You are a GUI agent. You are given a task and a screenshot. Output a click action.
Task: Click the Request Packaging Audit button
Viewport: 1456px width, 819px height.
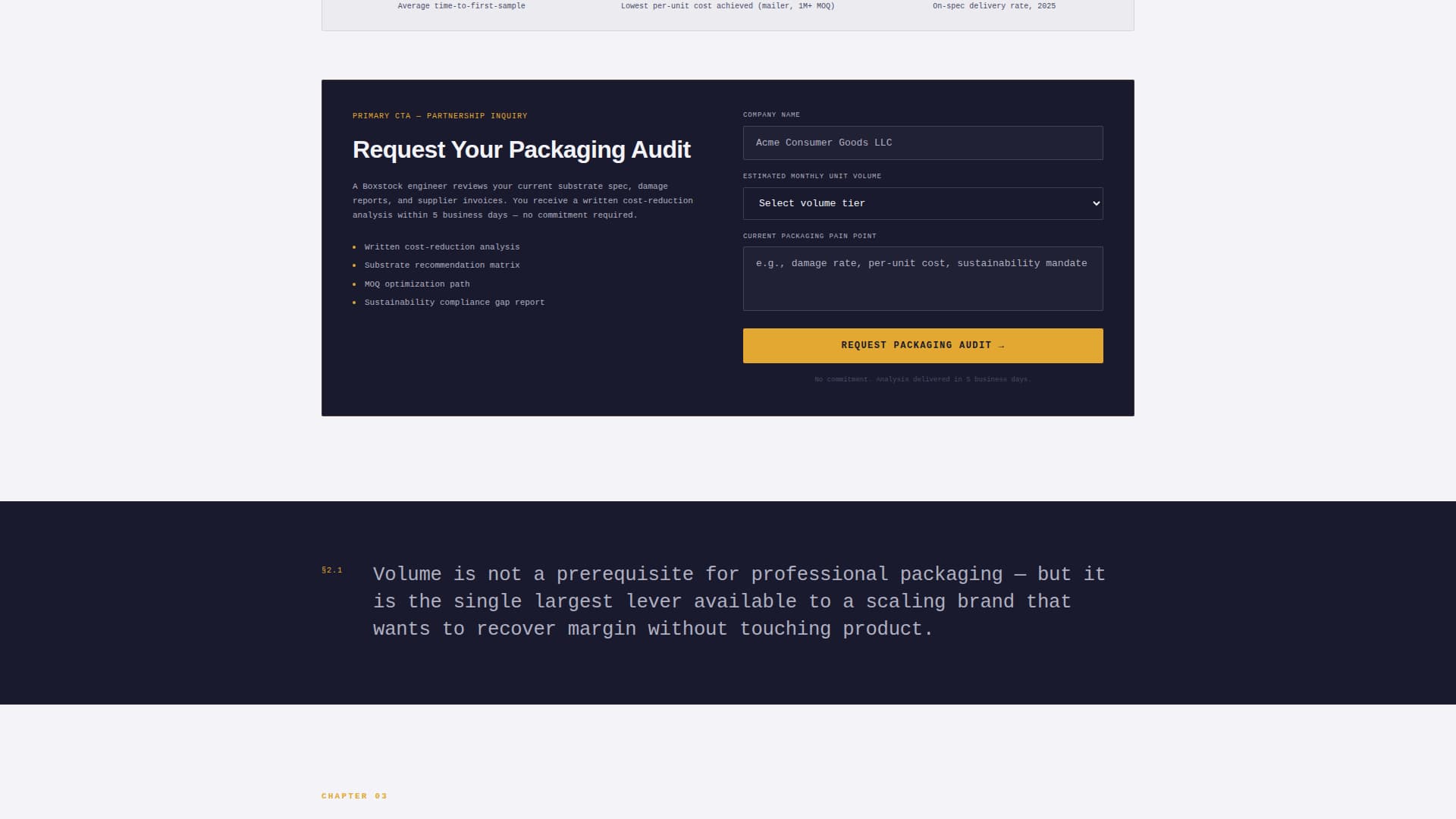(923, 345)
